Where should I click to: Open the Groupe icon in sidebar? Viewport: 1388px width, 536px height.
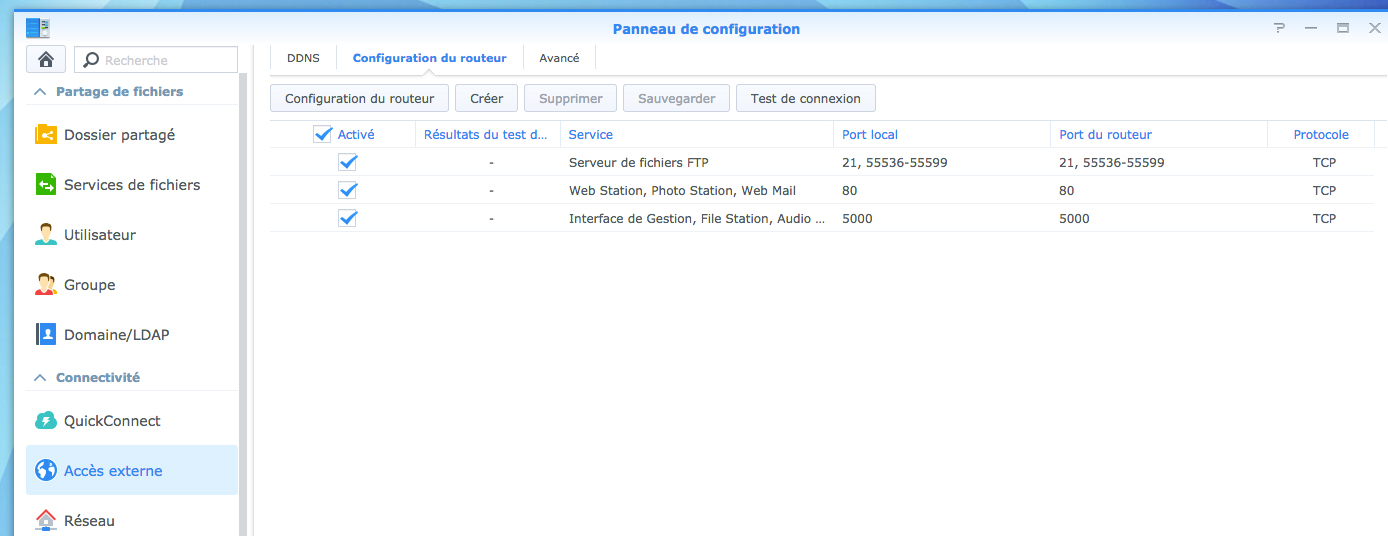click(x=46, y=285)
